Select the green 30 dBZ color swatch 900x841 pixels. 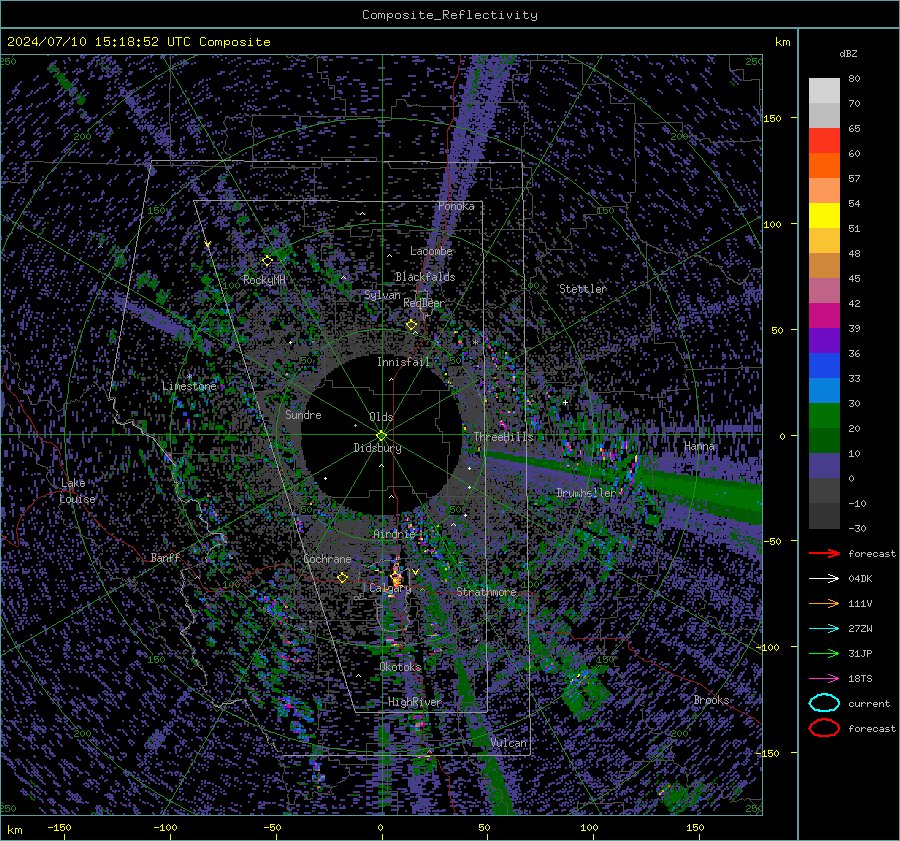824,416
